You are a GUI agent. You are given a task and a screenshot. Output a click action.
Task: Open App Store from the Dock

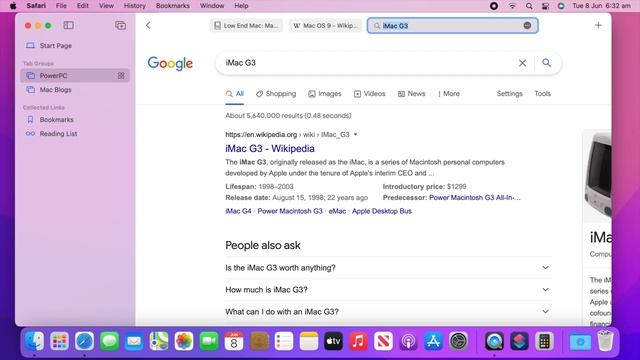[x=433, y=341]
